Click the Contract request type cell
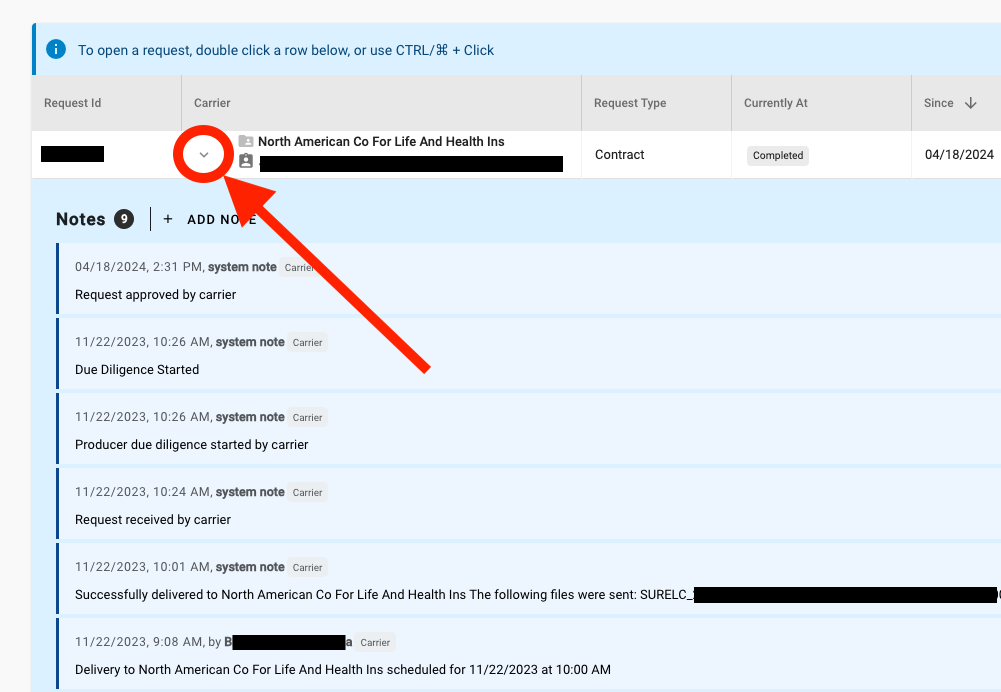This screenshot has height=692, width=1001. click(x=619, y=154)
